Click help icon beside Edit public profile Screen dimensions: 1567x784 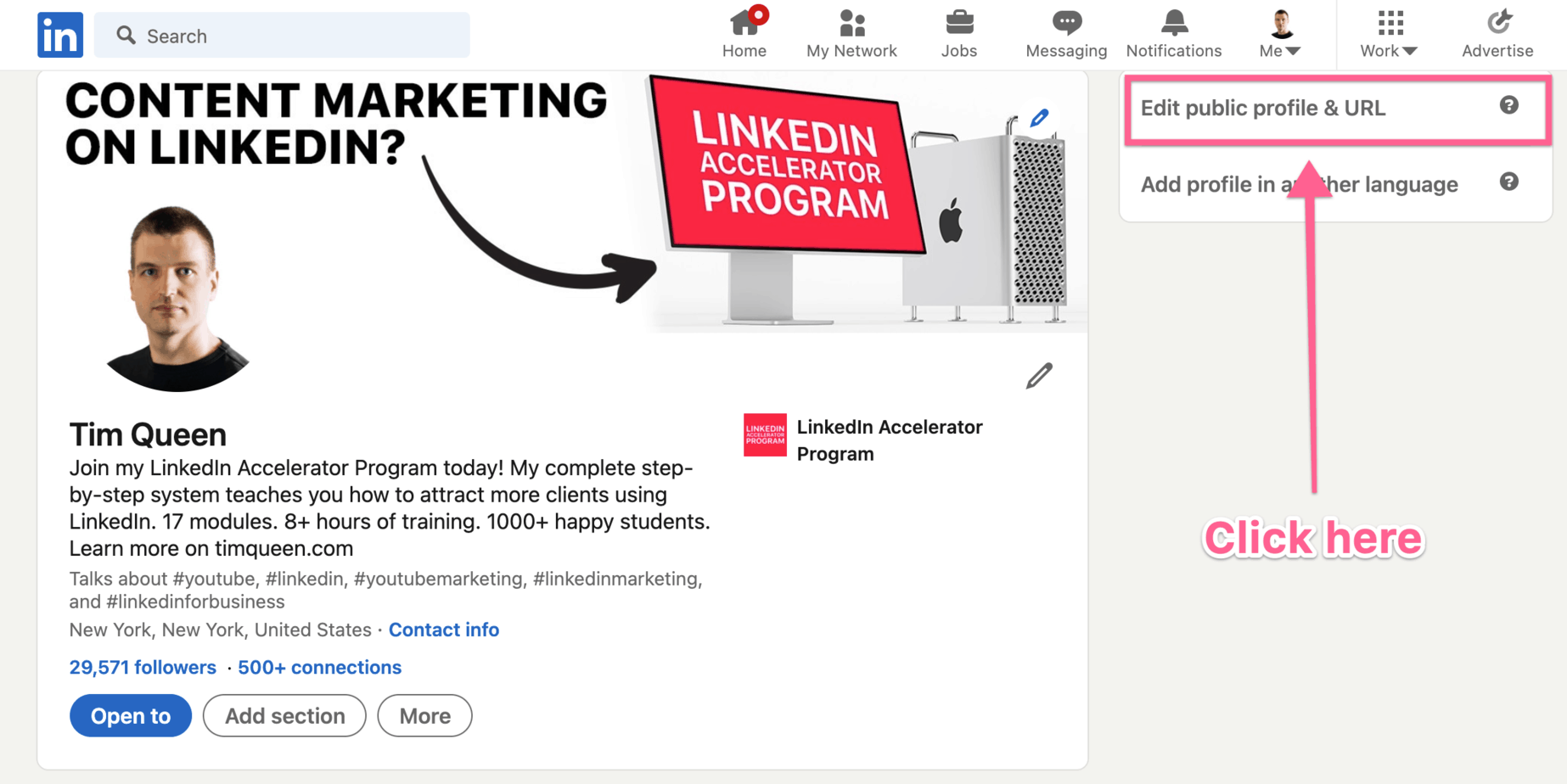pos(1508,105)
